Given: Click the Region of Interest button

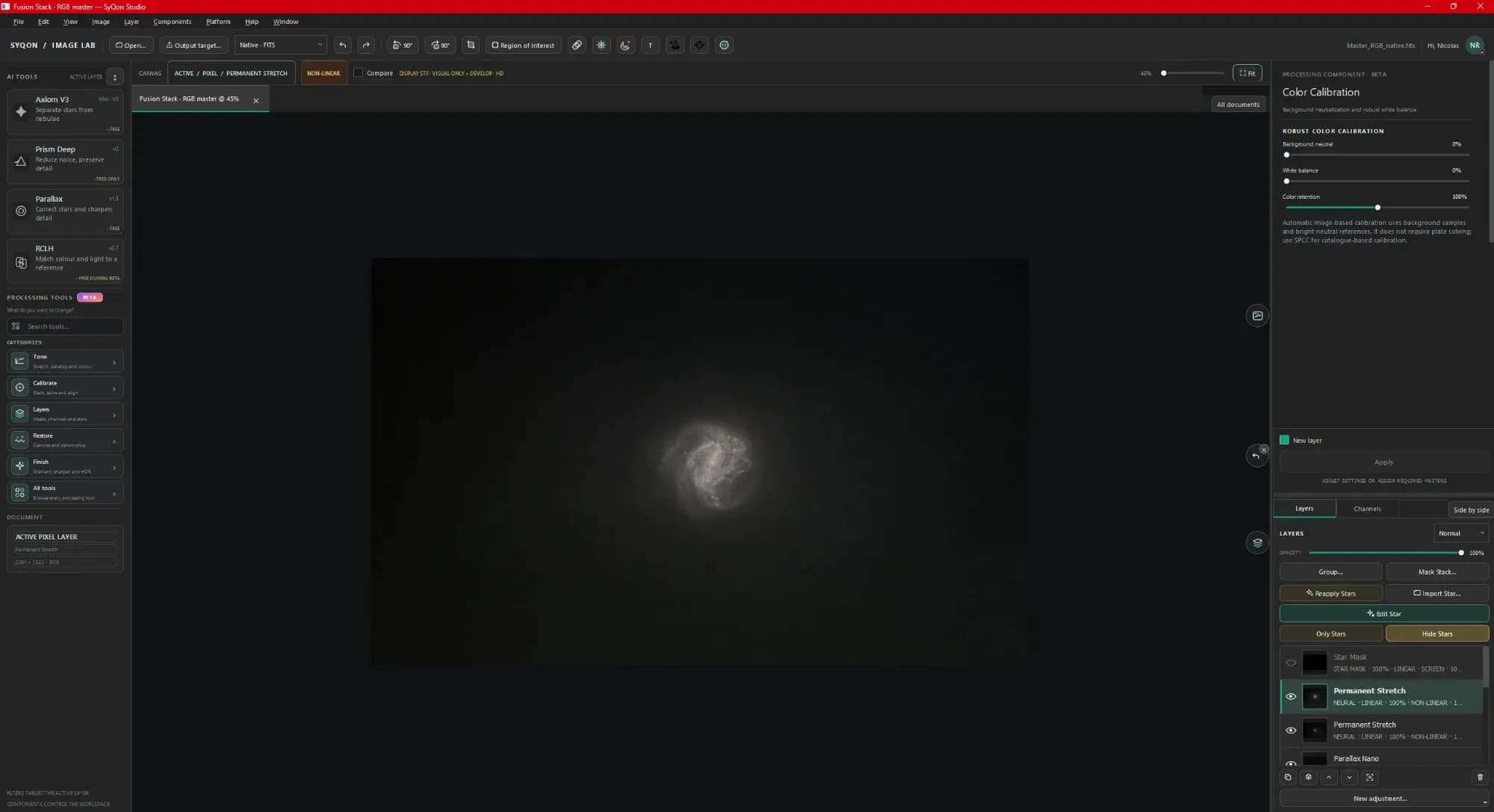Looking at the screenshot, I should (x=523, y=45).
